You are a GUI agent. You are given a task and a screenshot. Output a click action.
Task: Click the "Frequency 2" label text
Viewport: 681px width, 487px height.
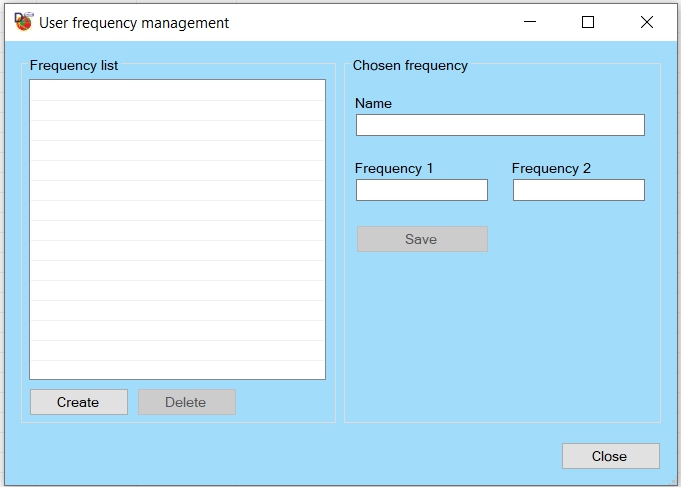coord(551,168)
